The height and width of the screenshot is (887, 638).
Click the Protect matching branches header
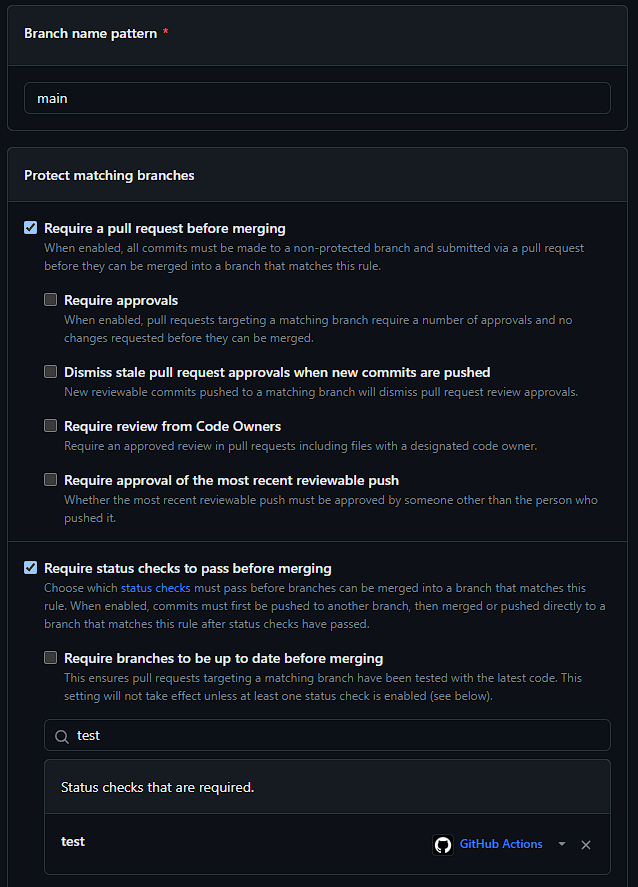click(x=109, y=175)
